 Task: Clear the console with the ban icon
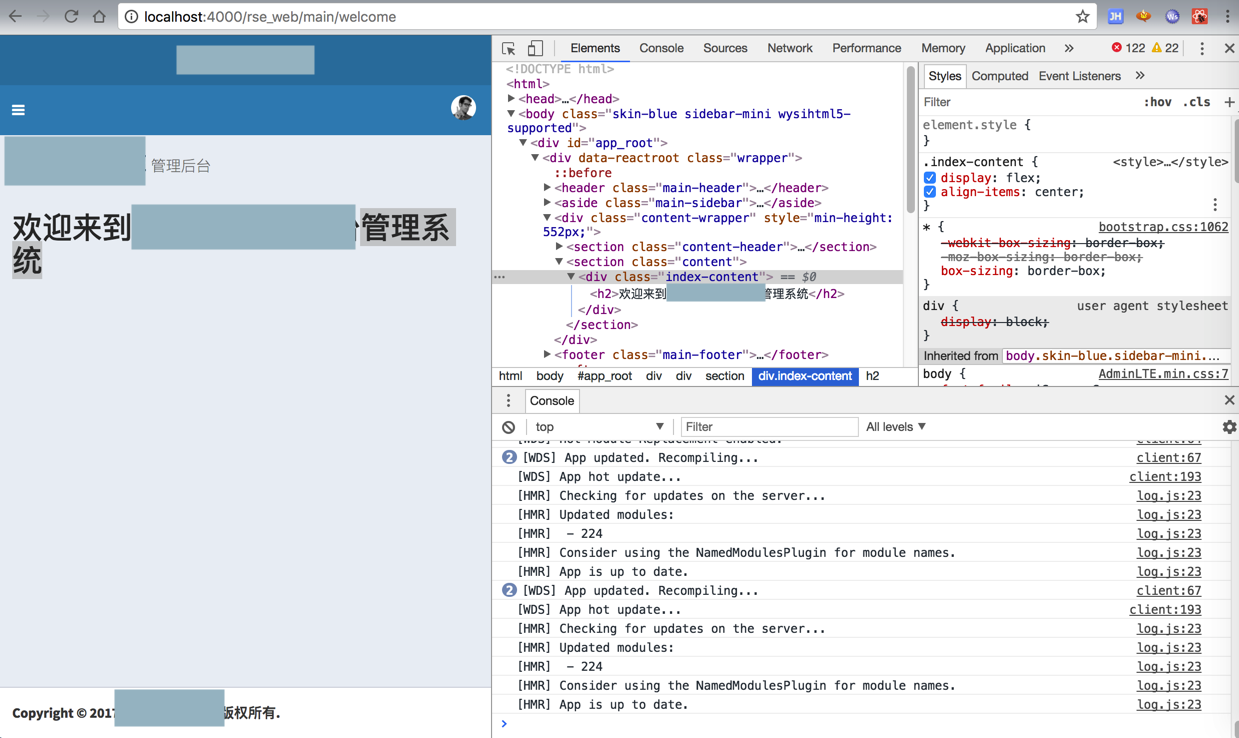point(508,427)
